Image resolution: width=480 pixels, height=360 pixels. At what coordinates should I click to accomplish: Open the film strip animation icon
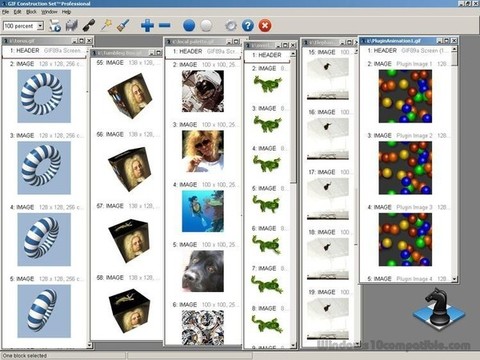point(72,26)
